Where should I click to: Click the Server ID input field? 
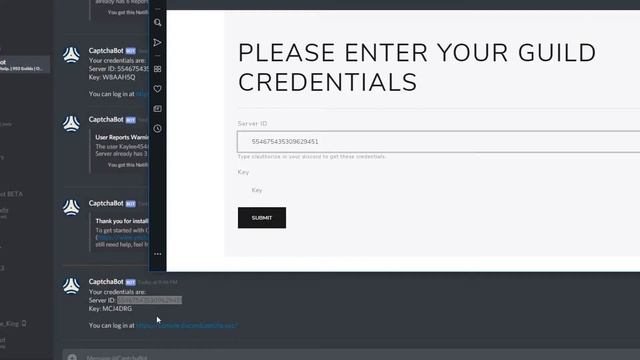pyautogui.click(x=438, y=142)
